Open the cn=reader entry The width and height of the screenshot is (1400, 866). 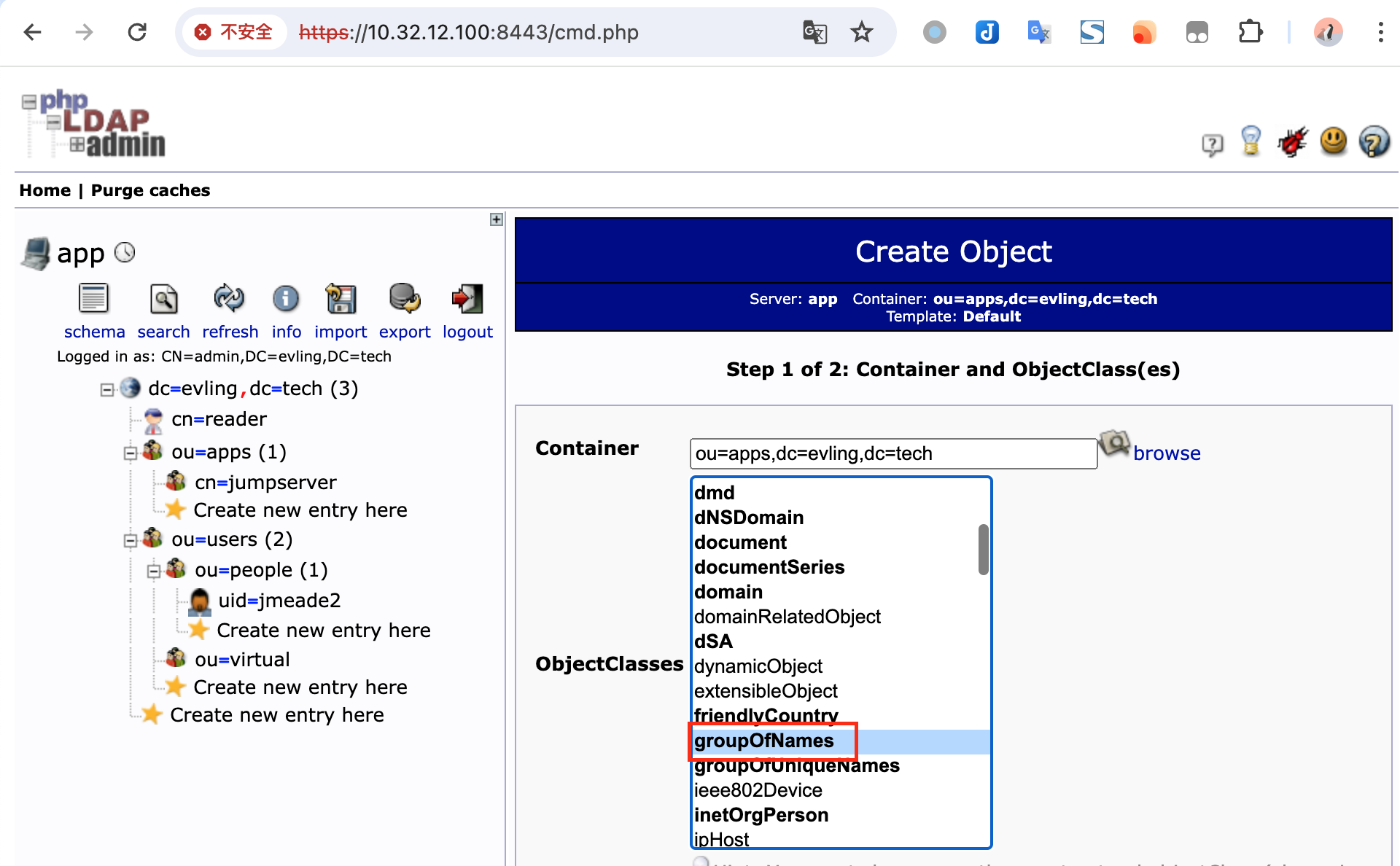pyautogui.click(x=219, y=419)
